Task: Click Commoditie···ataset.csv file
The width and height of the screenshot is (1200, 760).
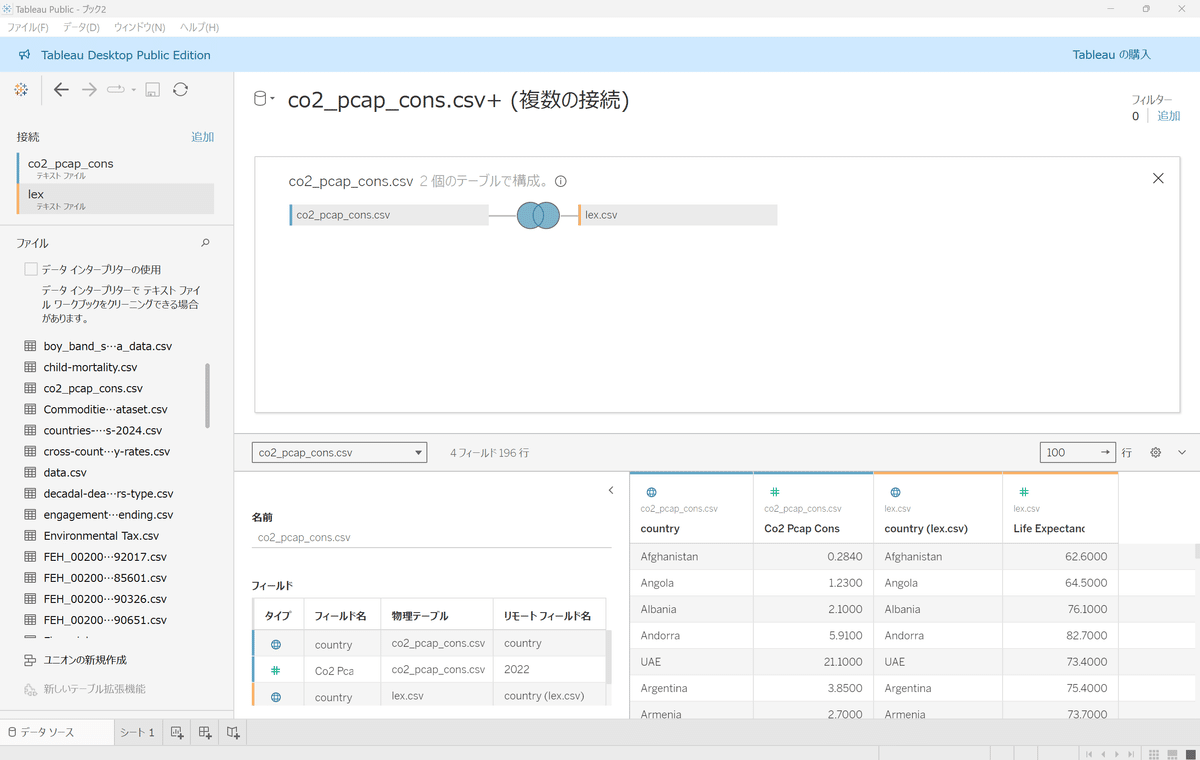Action: [x=105, y=409]
